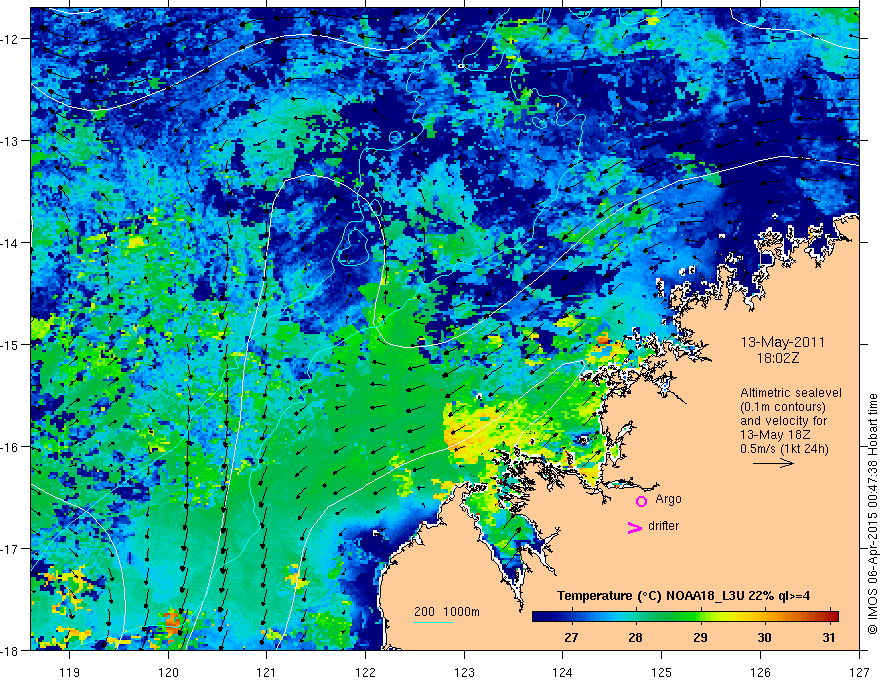Click the colorbar value 28

[x=635, y=637]
